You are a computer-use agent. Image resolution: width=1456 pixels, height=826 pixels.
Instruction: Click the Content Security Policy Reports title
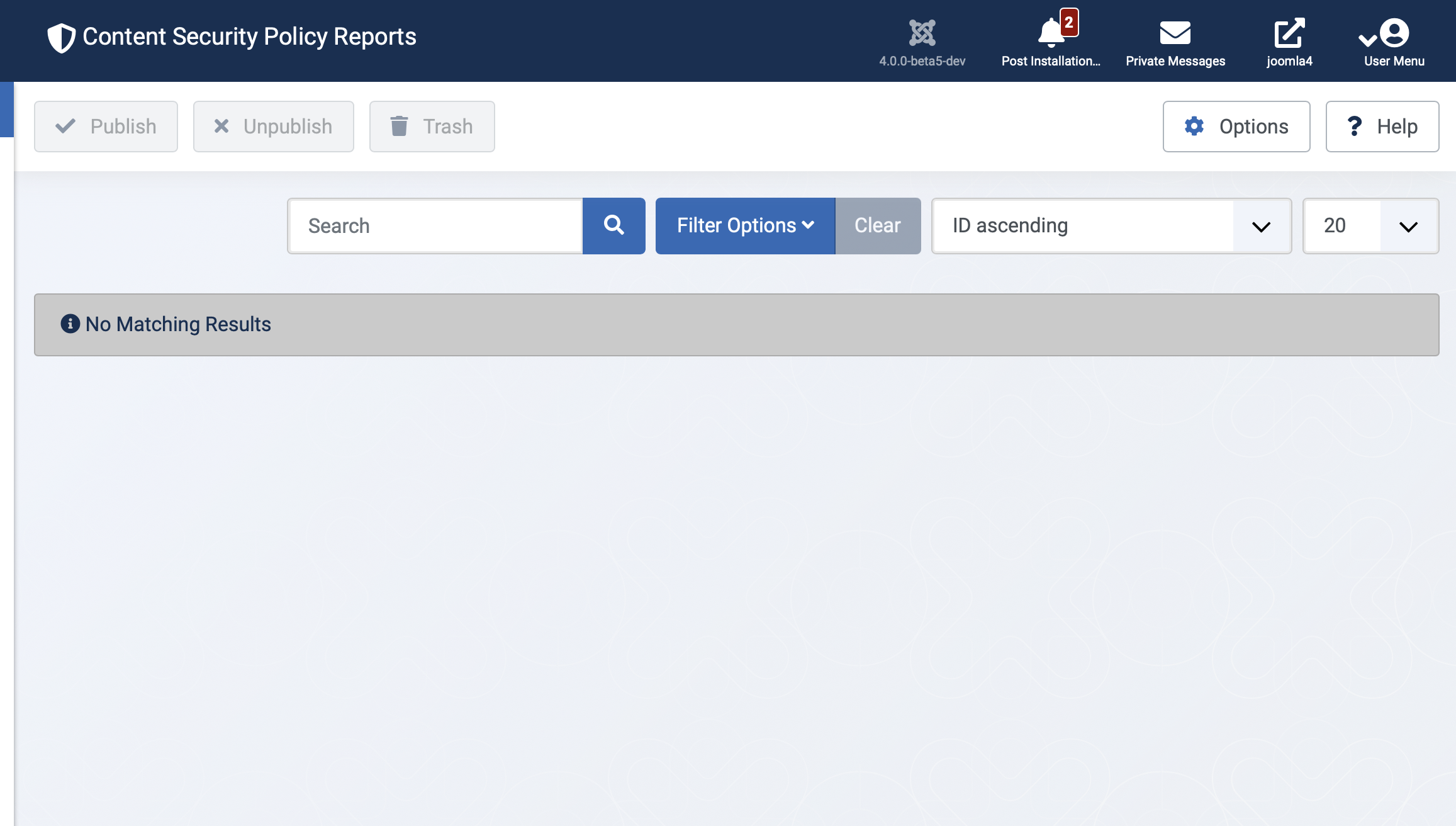(249, 37)
